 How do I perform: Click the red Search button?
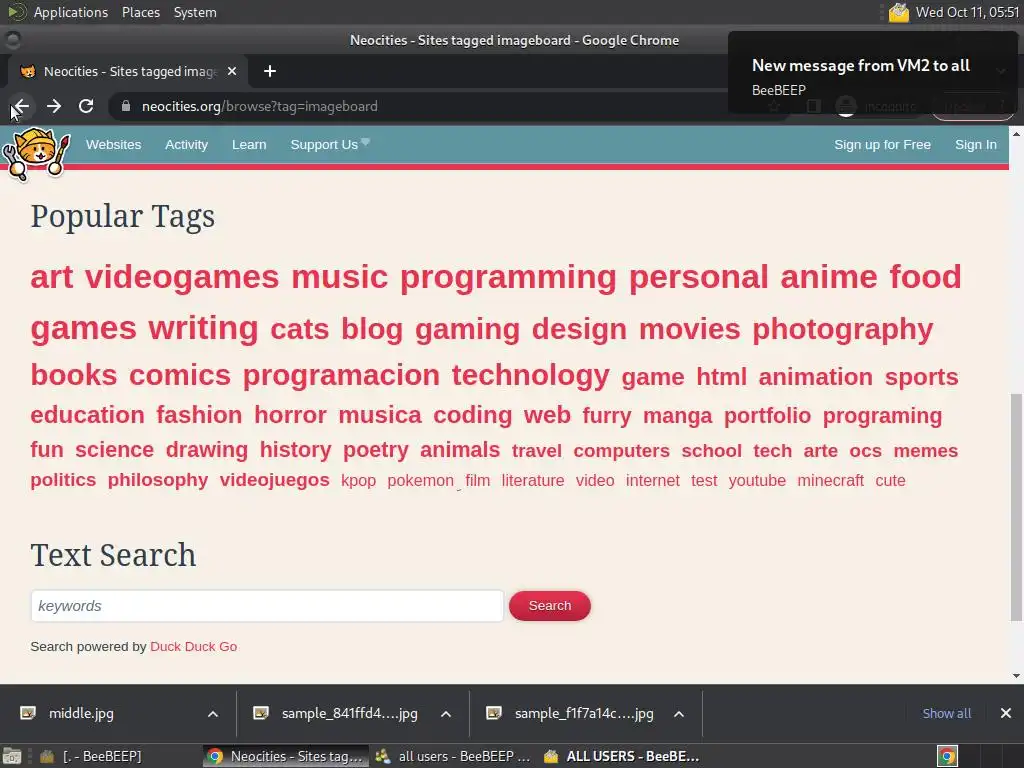coord(550,605)
